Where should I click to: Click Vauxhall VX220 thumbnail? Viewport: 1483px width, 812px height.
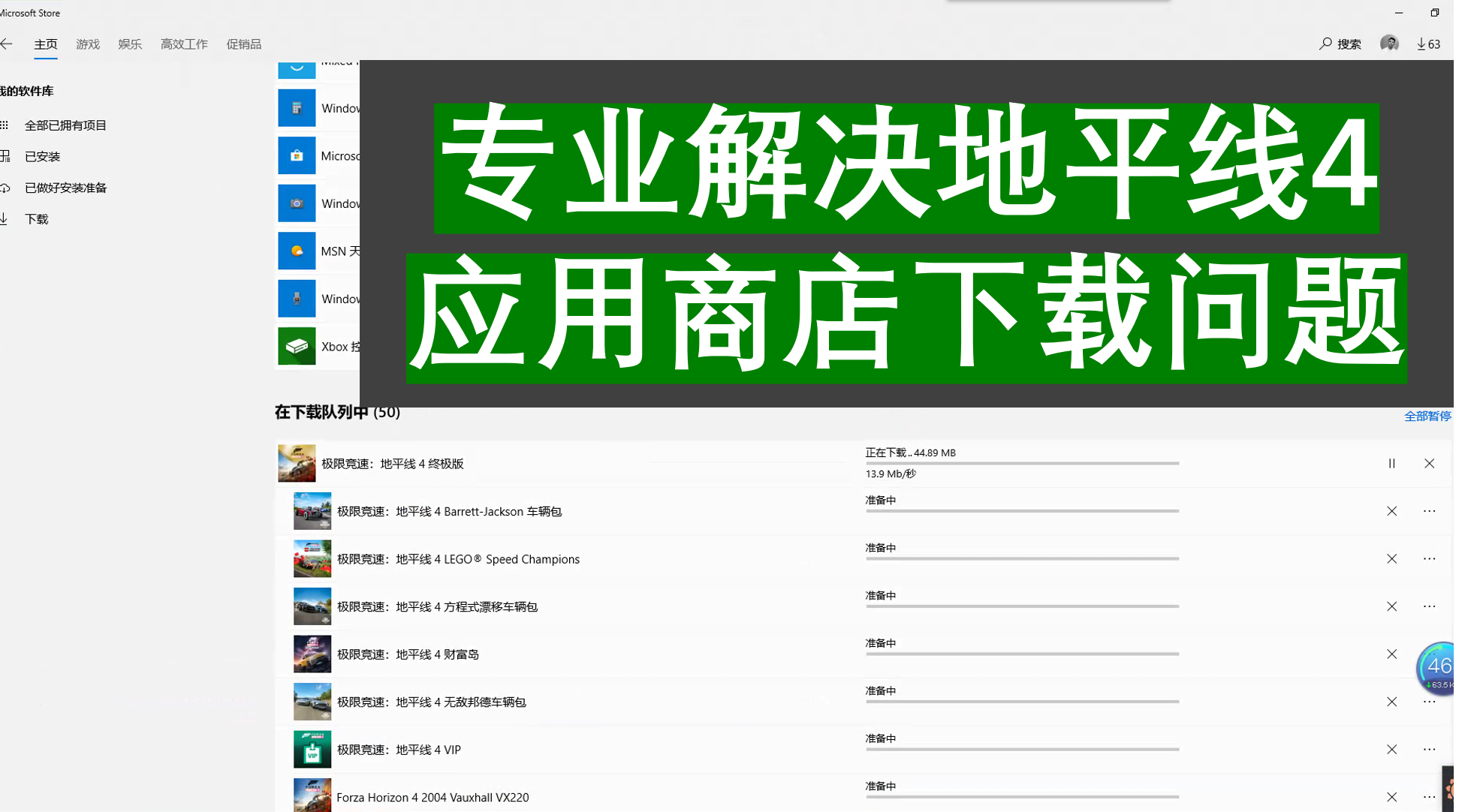click(312, 795)
